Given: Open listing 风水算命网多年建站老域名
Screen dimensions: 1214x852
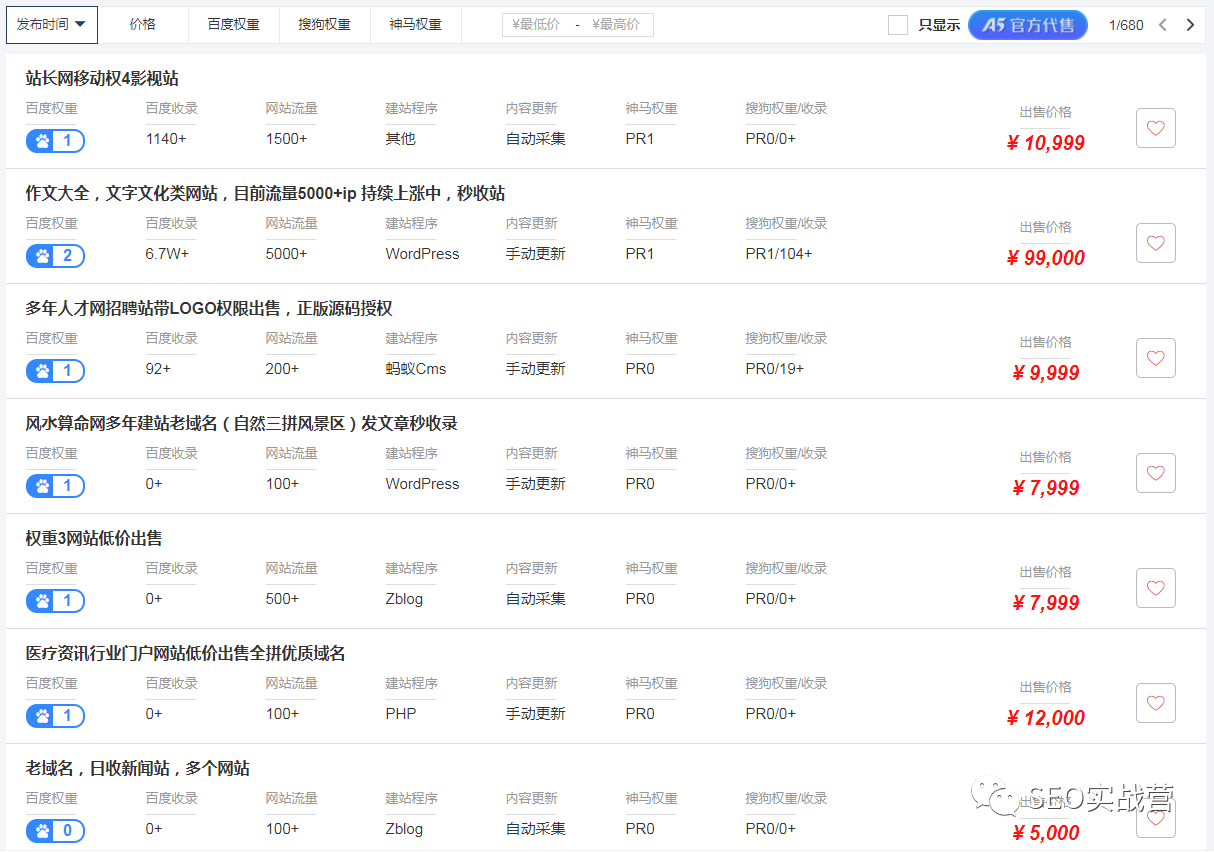Looking at the screenshot, I should coord(241,424).
